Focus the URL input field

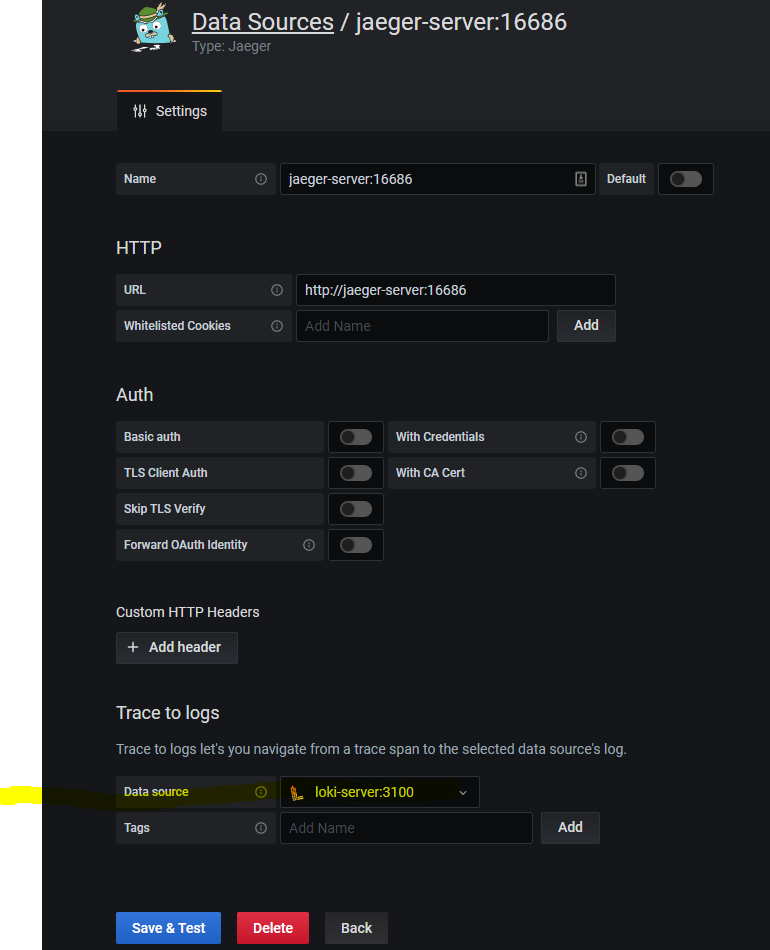click(456, 290)
